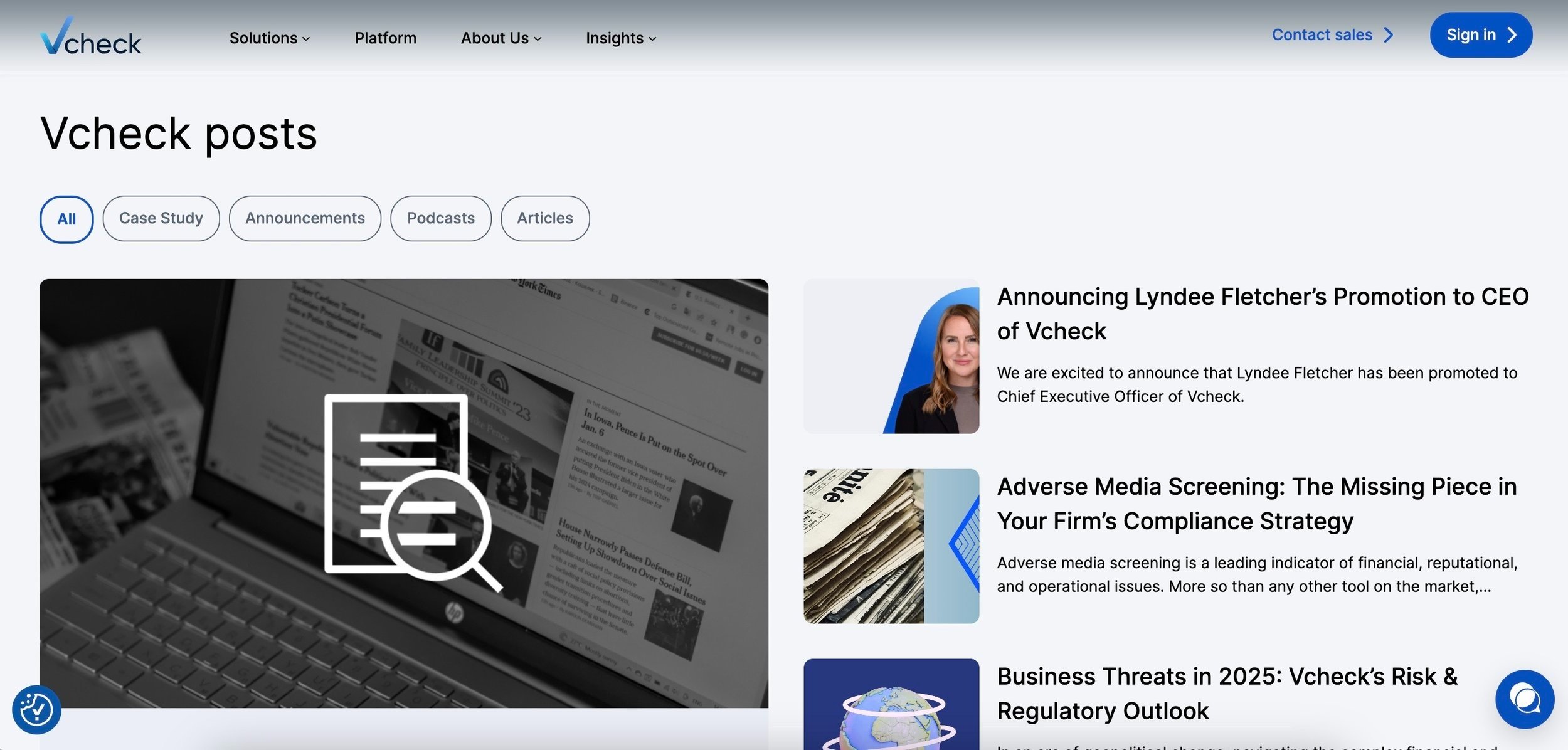Open Lyndee Fletcher's Promotion announcement headline
Viewport: 1568px width, 750px height.
click(1262, 314)
